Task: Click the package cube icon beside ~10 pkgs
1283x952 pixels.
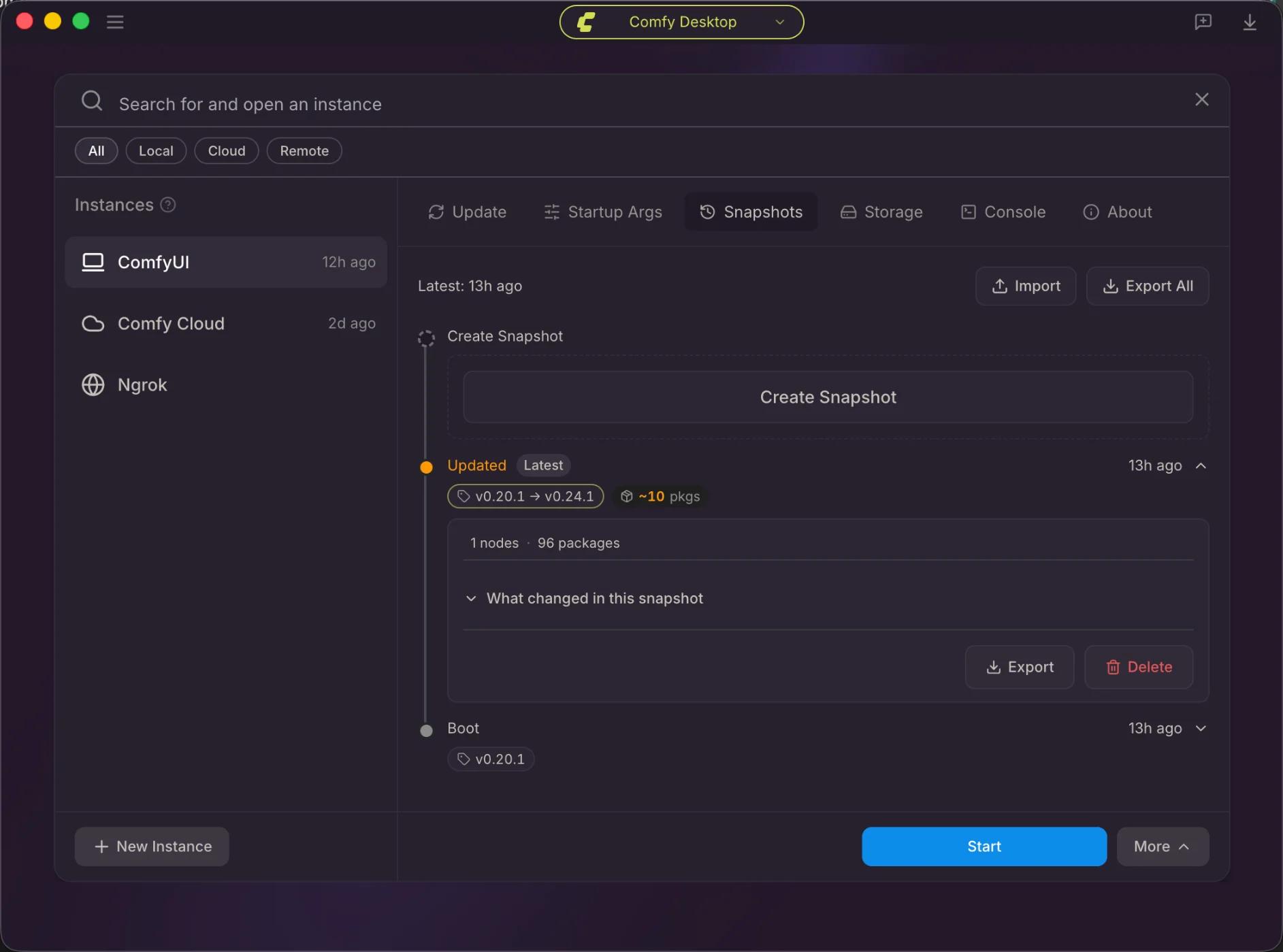Action: pyautogui.click(x=627, y=496)
